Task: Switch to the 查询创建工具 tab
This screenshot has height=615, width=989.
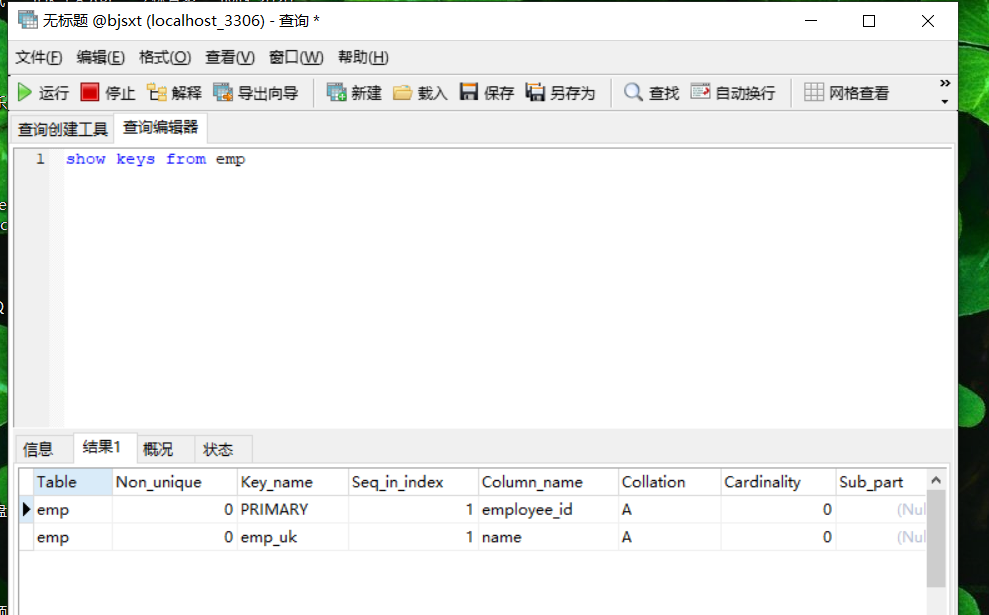Action: click(62, 129)
